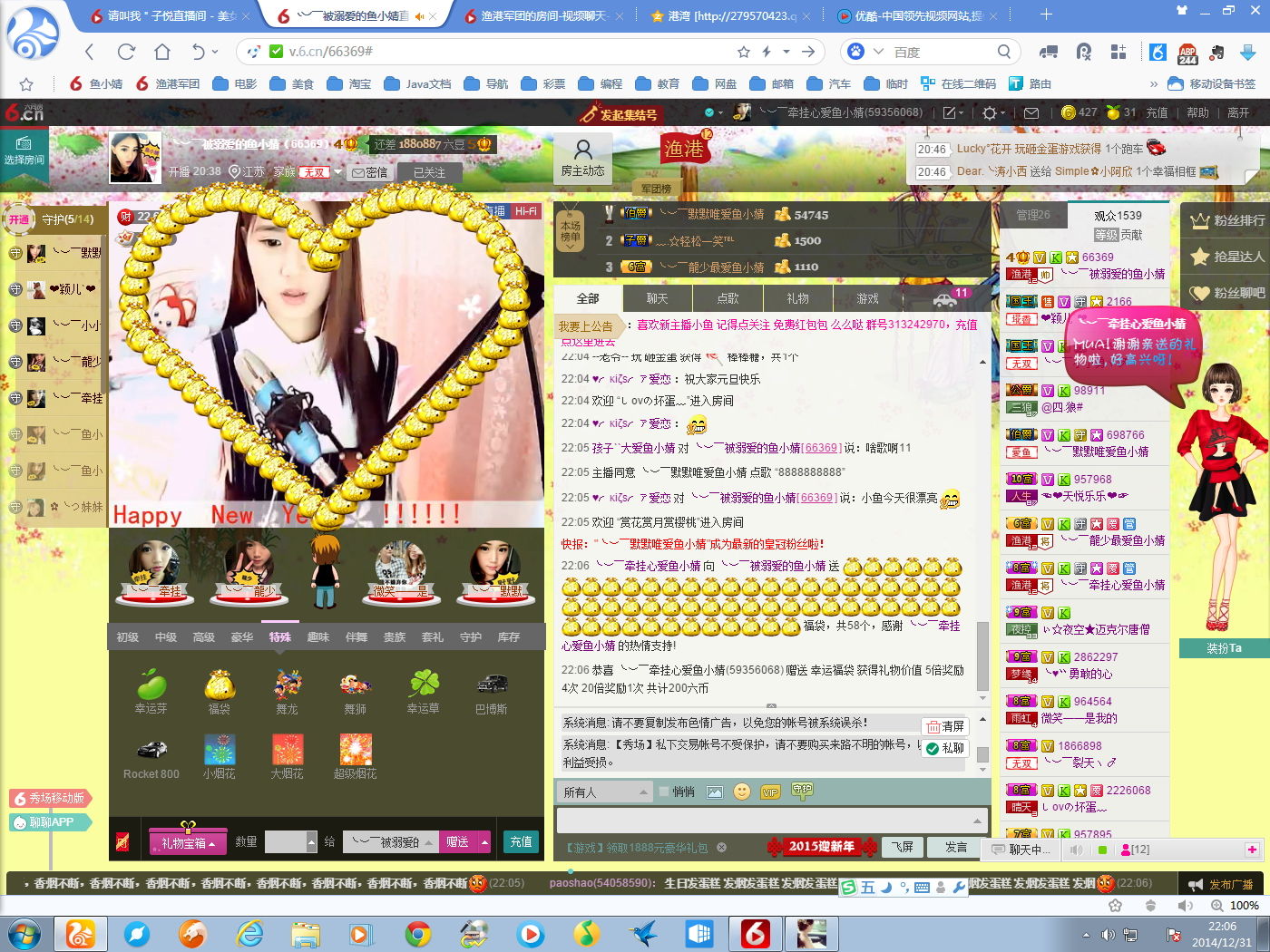Bookmark this page with the star icon
The height and width of the screenshot is (952, 1270).
pos(744,52)
